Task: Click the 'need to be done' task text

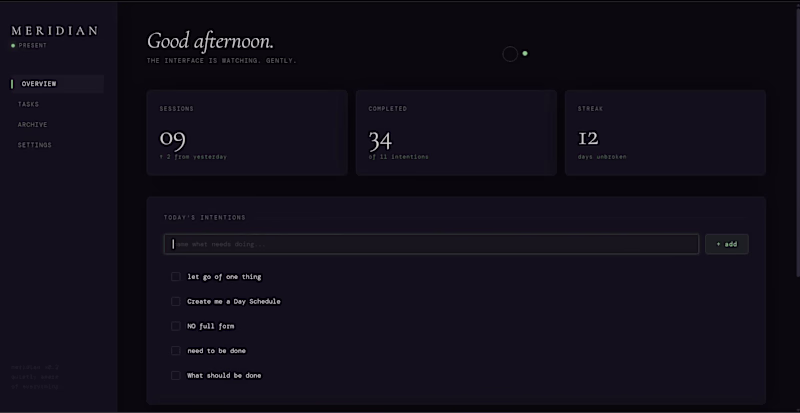Action: point(216,351)
